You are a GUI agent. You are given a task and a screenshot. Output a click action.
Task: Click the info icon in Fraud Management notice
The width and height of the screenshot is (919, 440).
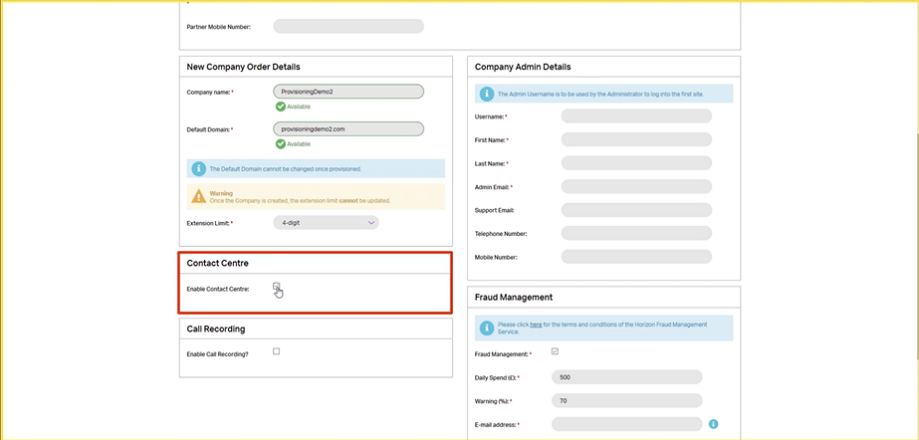pyautogui.click(x=486, y=328)
